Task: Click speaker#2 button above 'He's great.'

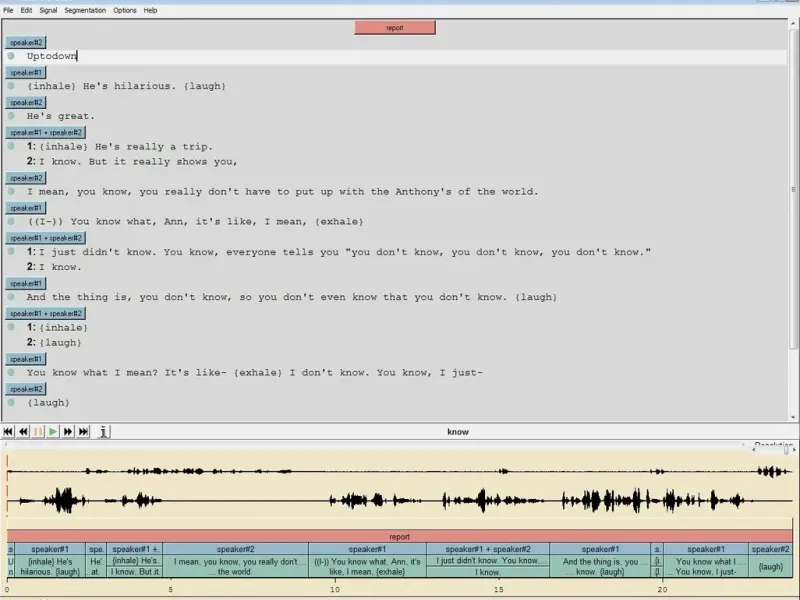Action: (x=26, y=103)
